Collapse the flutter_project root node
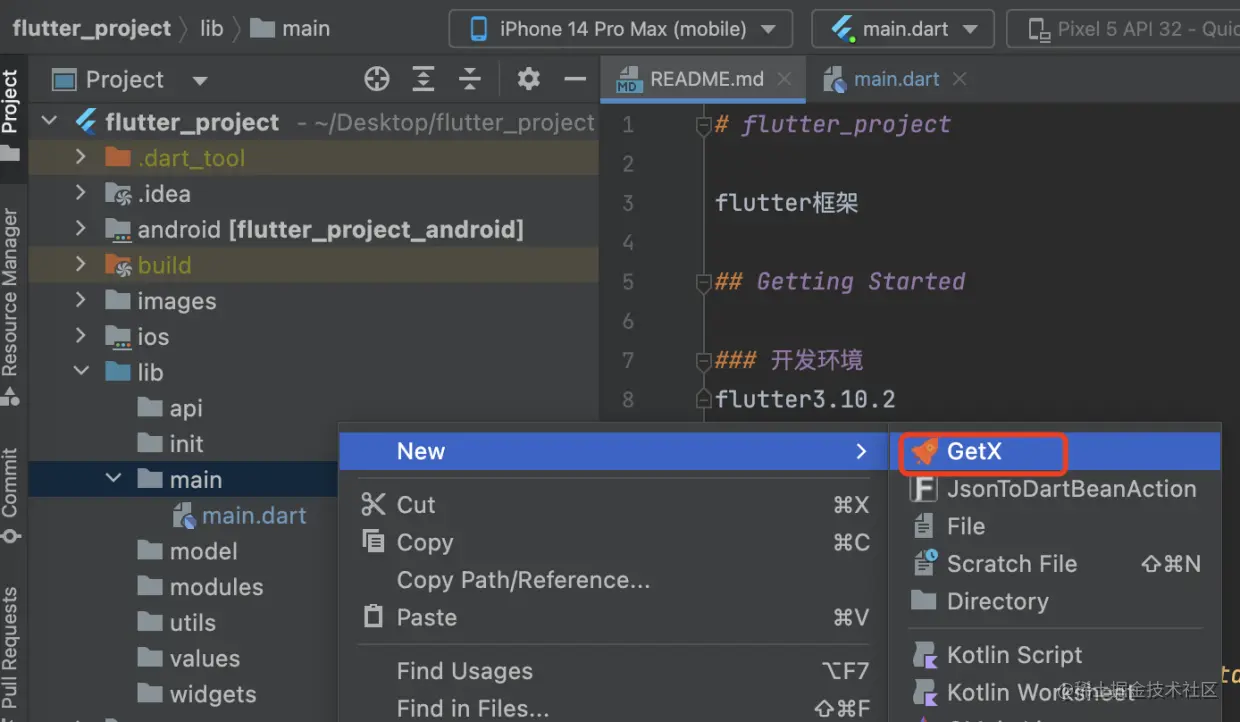1240x722 pixels. [49, 122]
